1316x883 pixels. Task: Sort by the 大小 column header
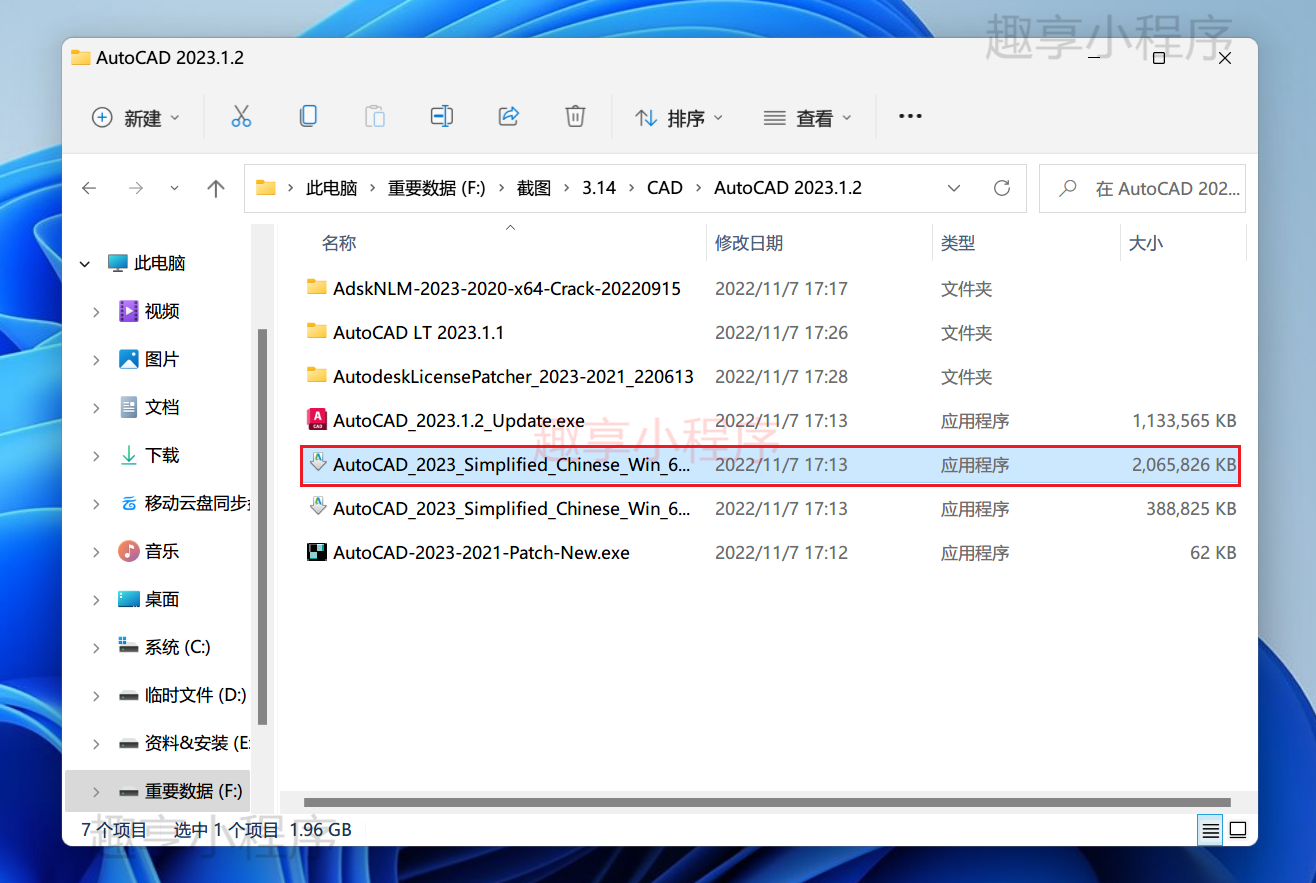click(x=1146, y=243)
